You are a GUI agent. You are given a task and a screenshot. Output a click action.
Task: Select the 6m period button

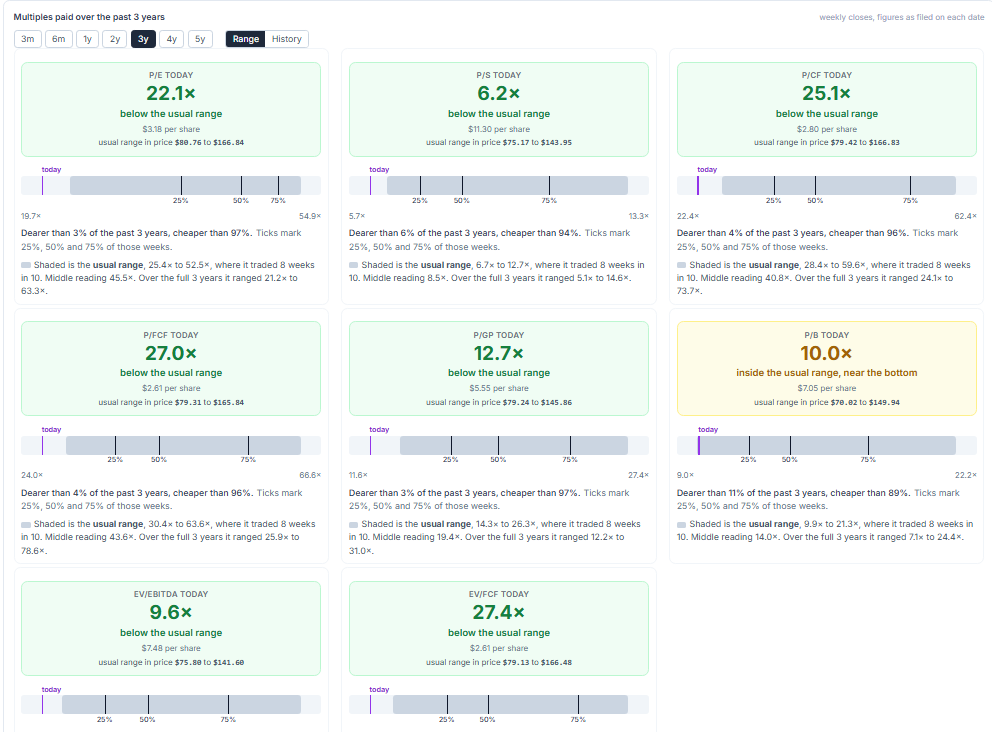click(59, 39)
